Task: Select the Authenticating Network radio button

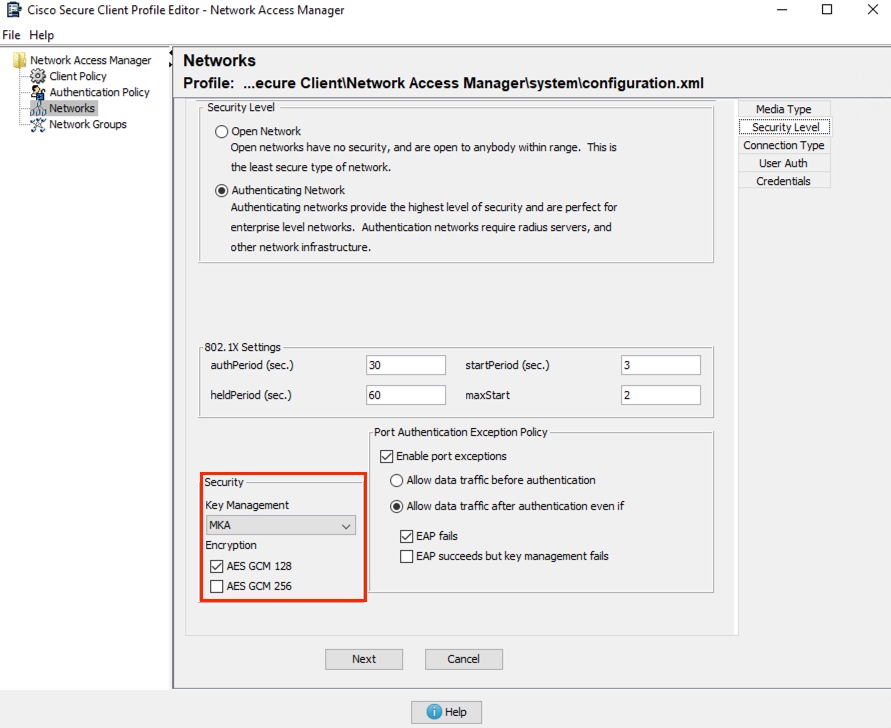Action: 222,190
